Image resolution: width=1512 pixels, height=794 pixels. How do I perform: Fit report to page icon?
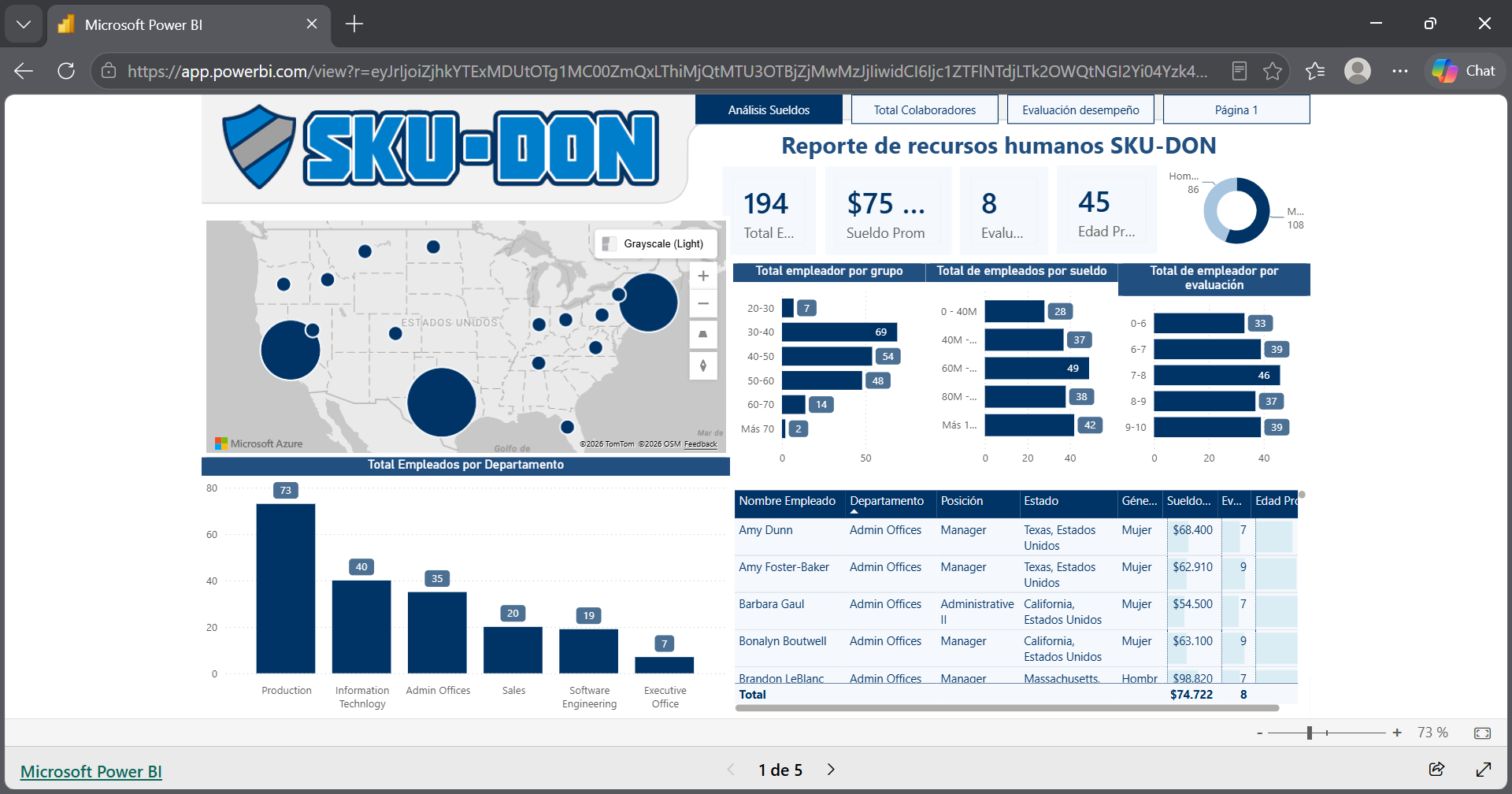click(1482, 733)
